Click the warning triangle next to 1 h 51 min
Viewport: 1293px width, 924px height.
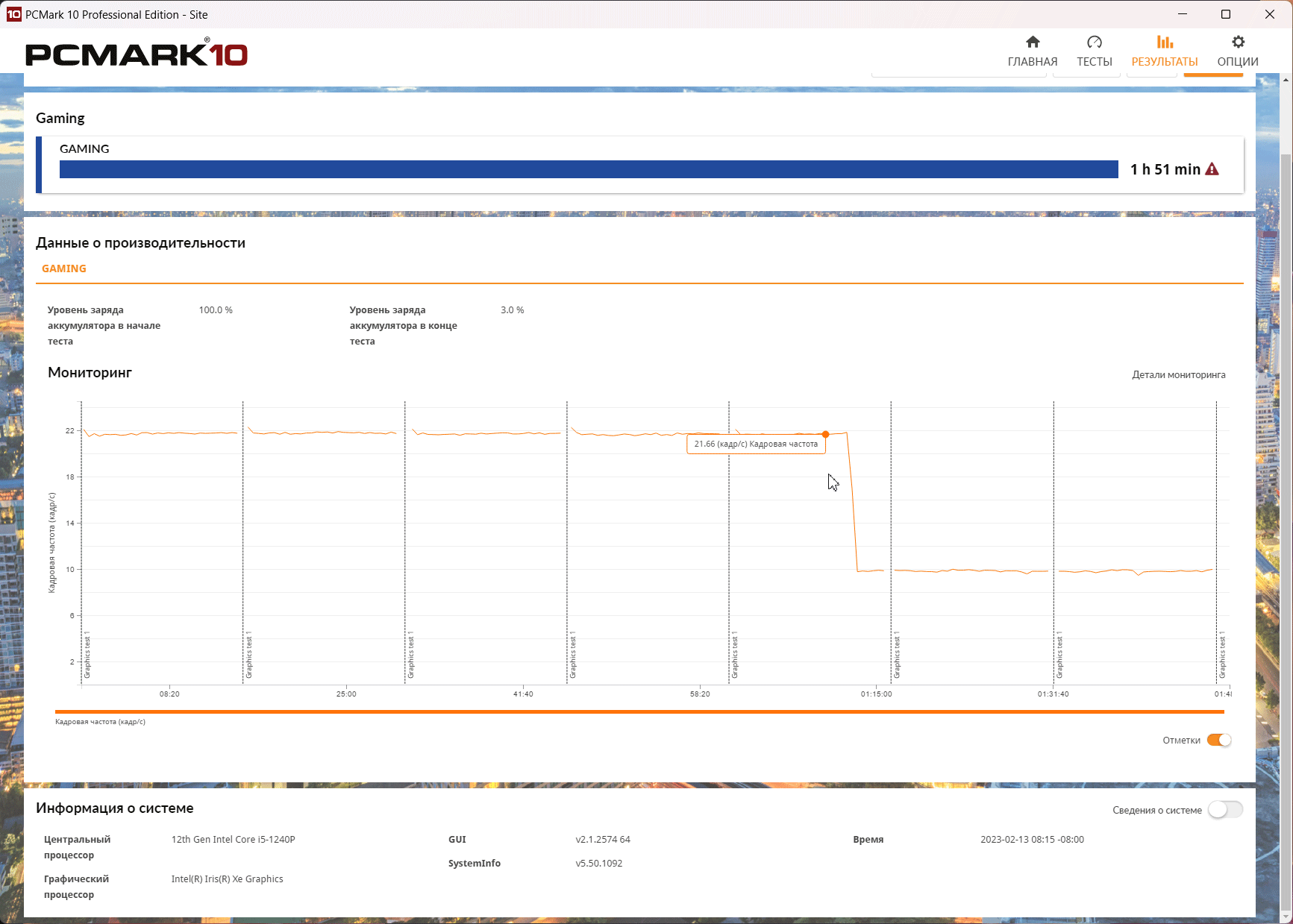point(1212,169)
